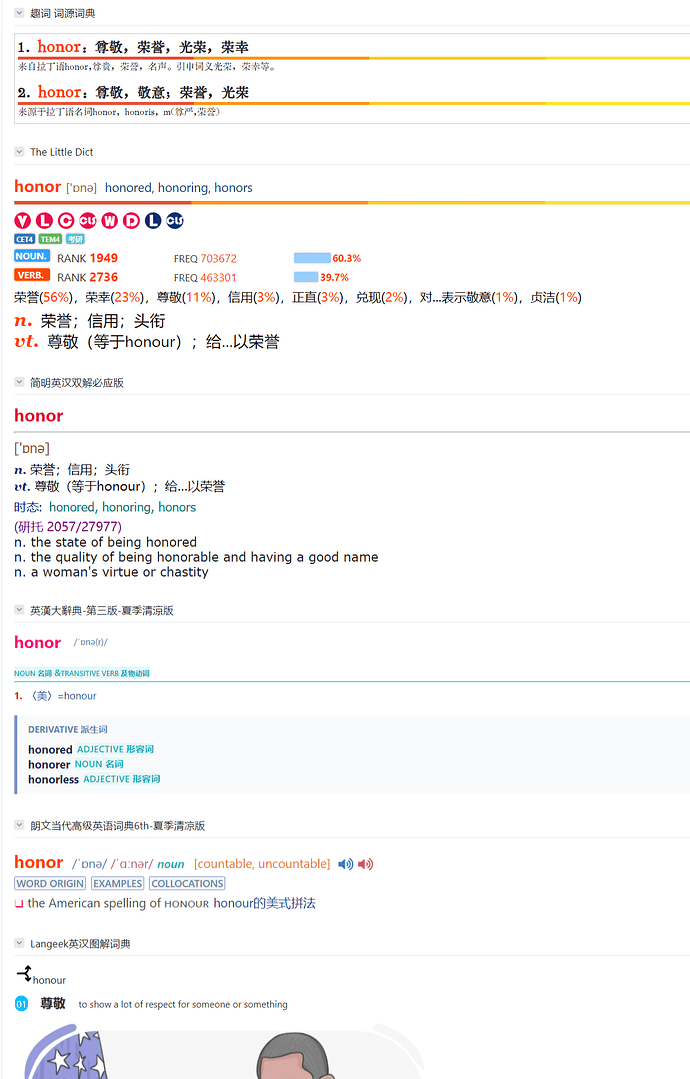Click the navy L dictionary circle icon
This screenshot has height=1079, width=690.
(153, 220)
